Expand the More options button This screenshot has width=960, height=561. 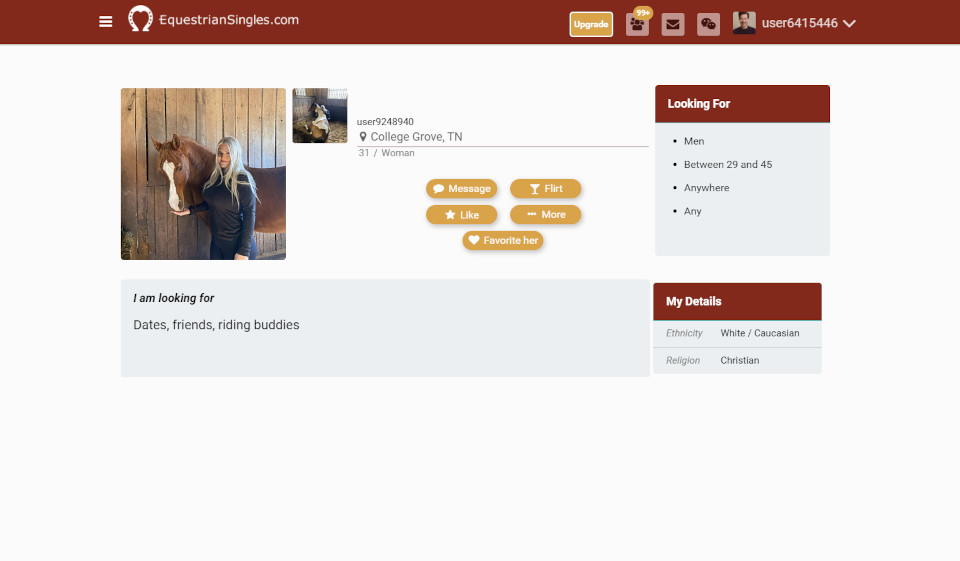point(545,215)
